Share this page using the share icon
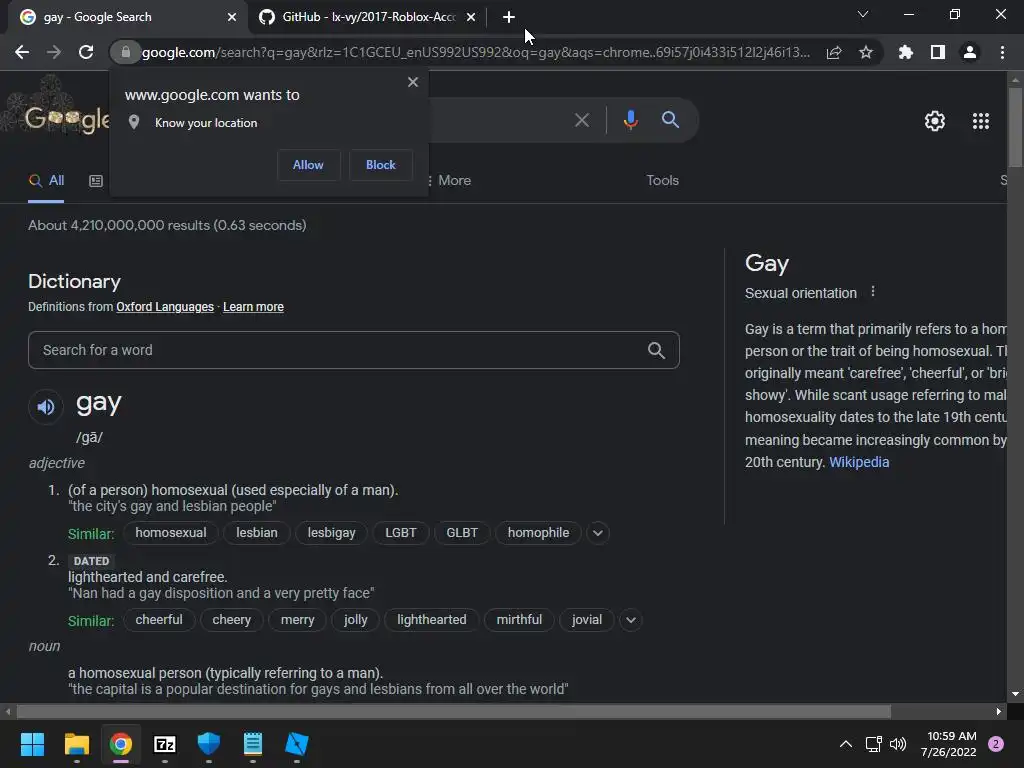1024x768 pixels. click(x=833, y=52)
